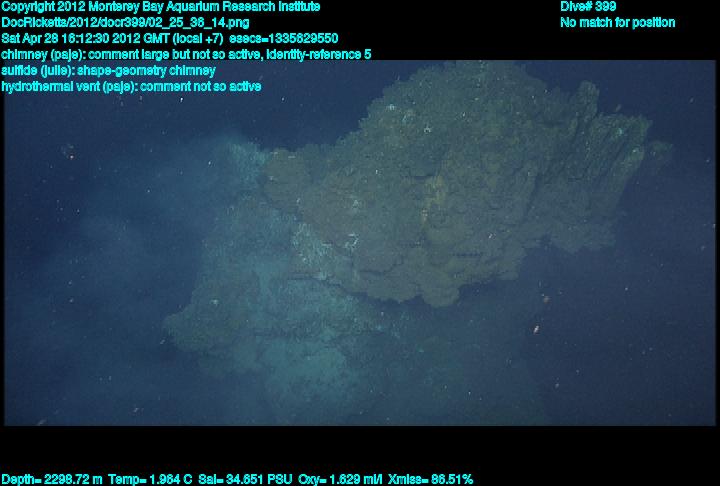The height and width of the screenshot is (486, 720).
Task: Select the "No match for position" text
Action: 617,22
